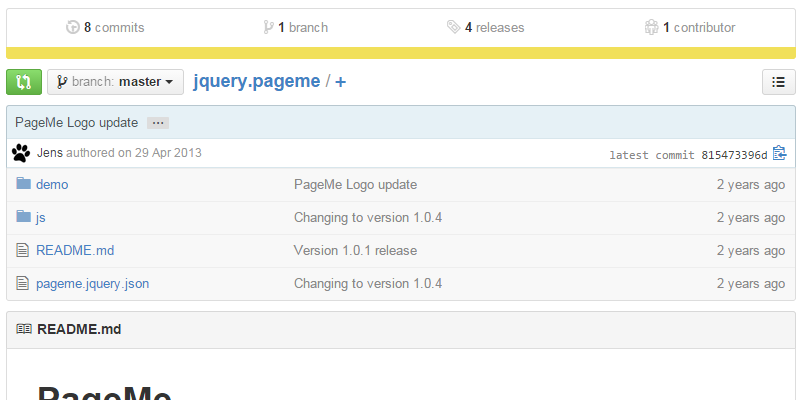This screenshot has height=400, width=800.
Task: Click the demo folder icon
Action: [24, 184]
